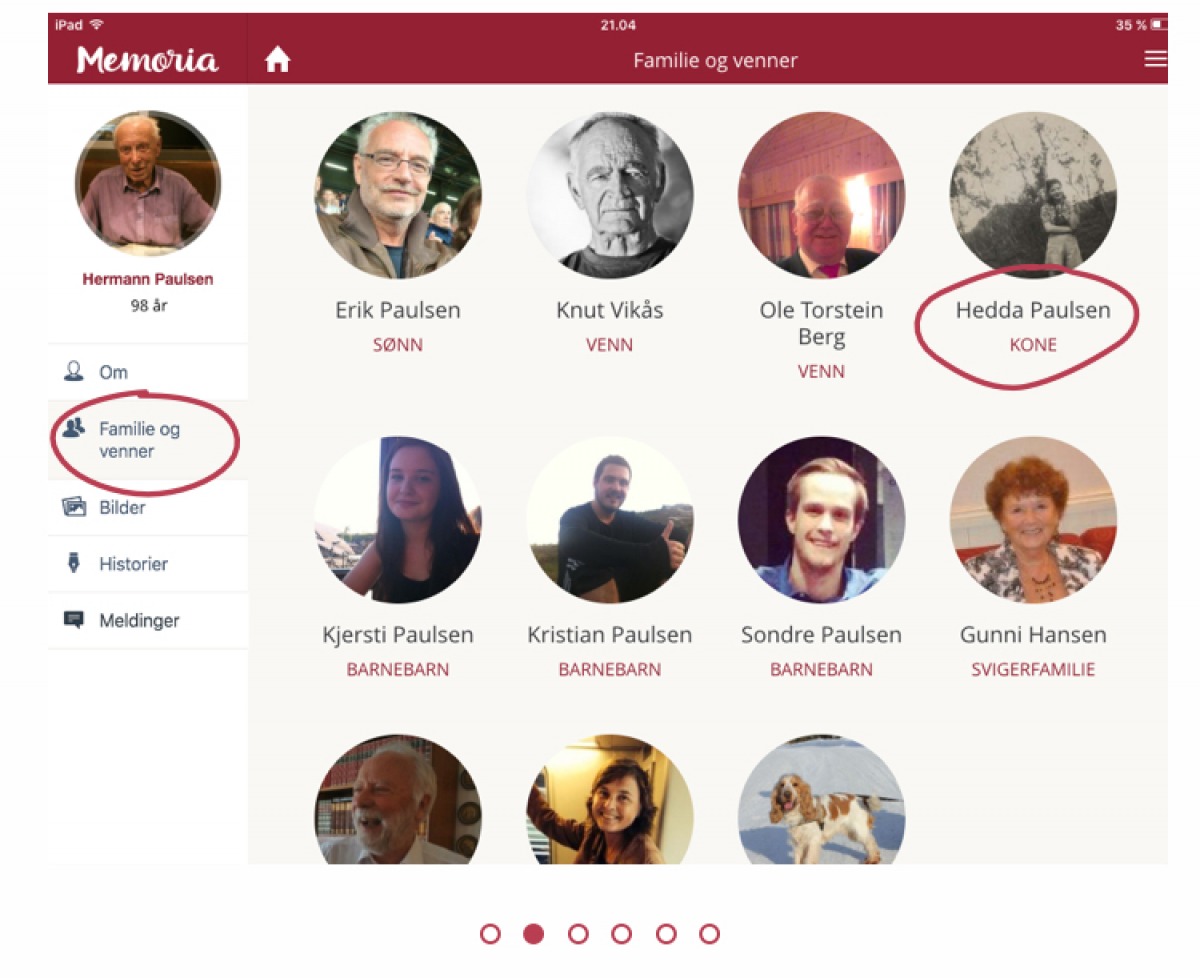The width and height of the screenshot is (1200, 978).
Task: Open the Bilder section
Action: pos(148,507)
